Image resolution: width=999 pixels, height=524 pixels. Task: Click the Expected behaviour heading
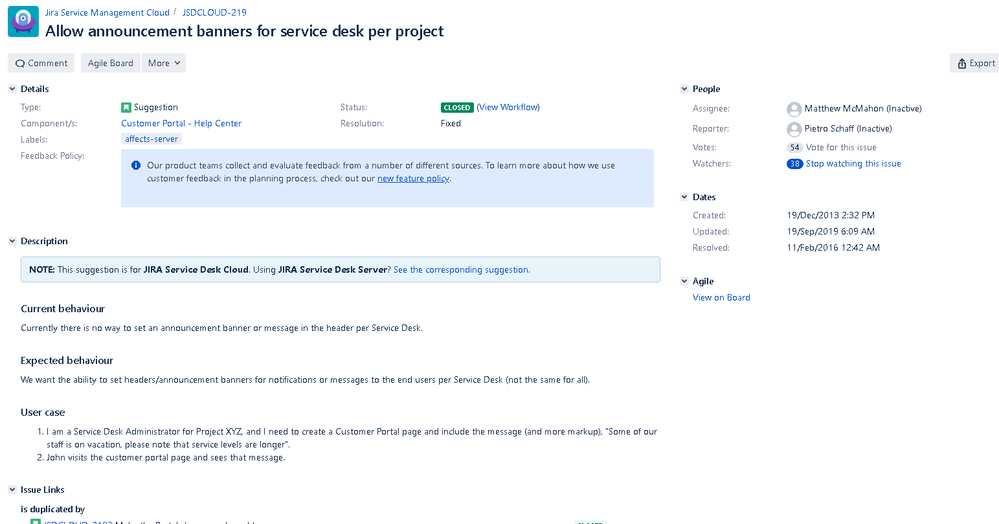[x=66, y=360]
